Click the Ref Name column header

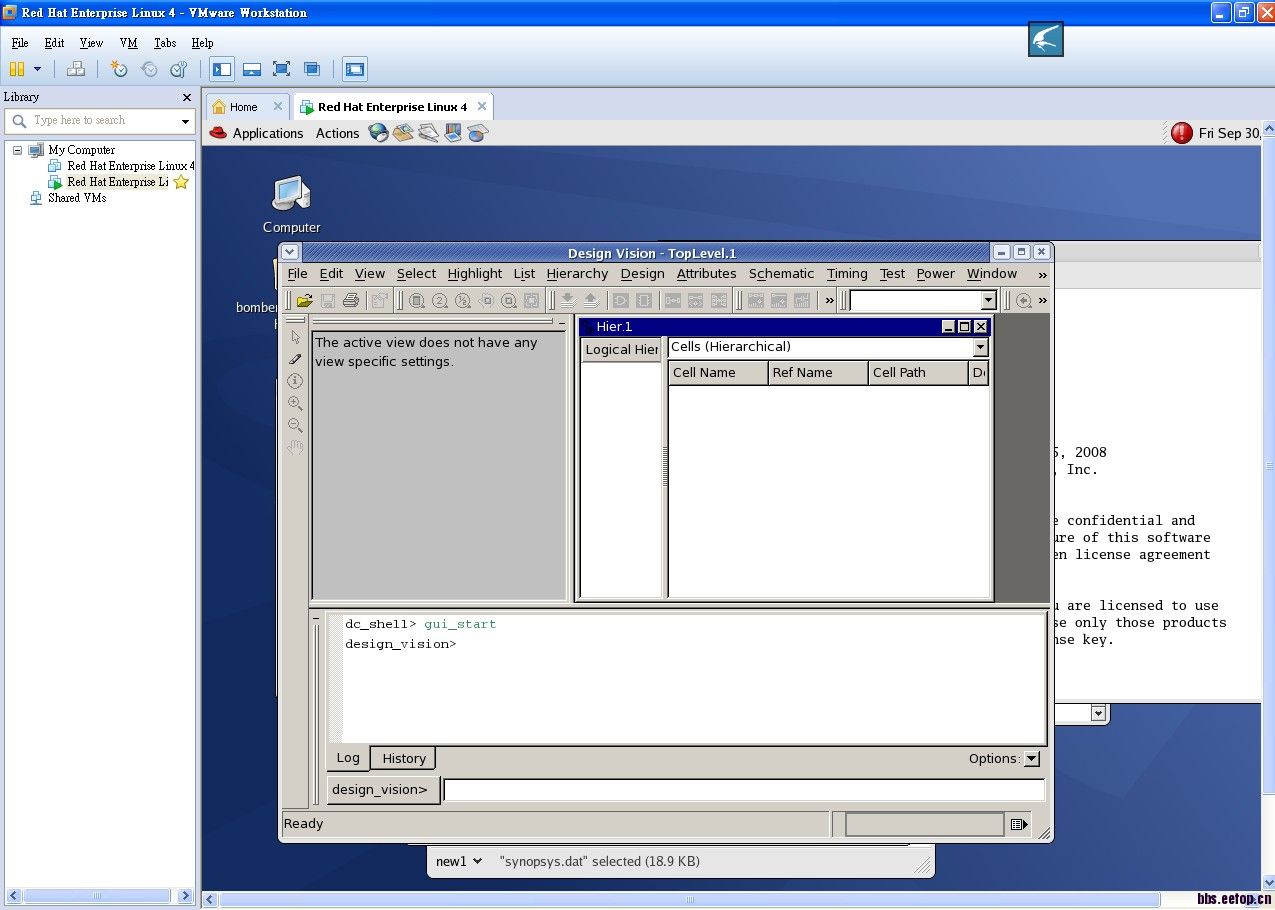pyautogui.click(x=817, y=373)
